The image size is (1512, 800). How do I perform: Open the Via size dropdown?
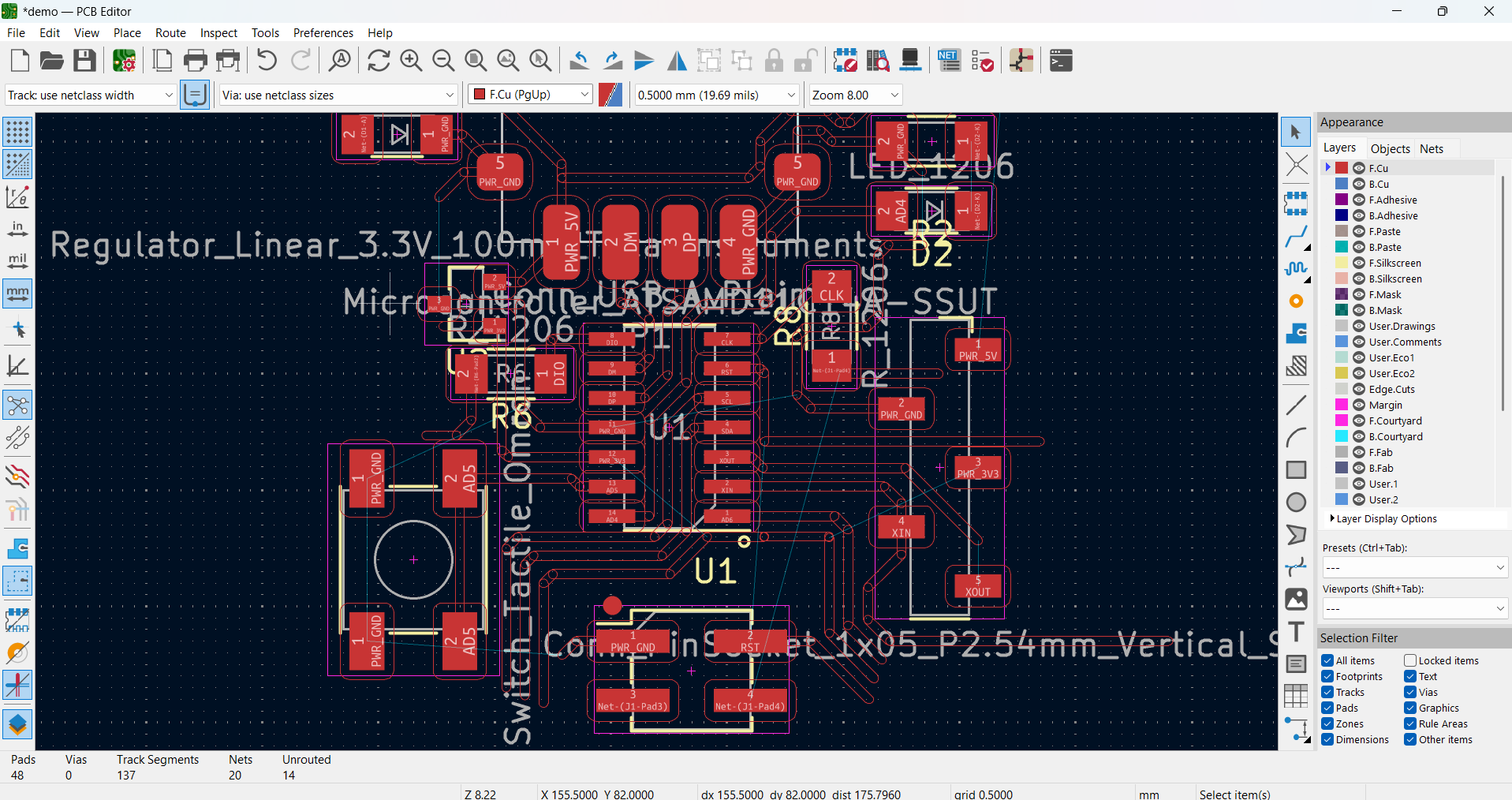pyautogui.click(x=338, y=95)
